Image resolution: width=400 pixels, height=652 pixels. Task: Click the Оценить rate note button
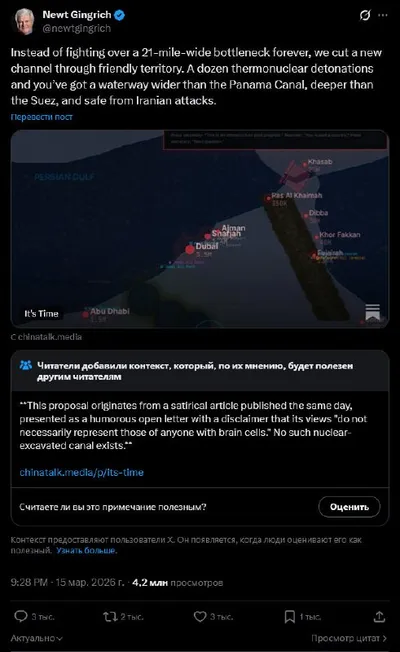coord(349,507)
